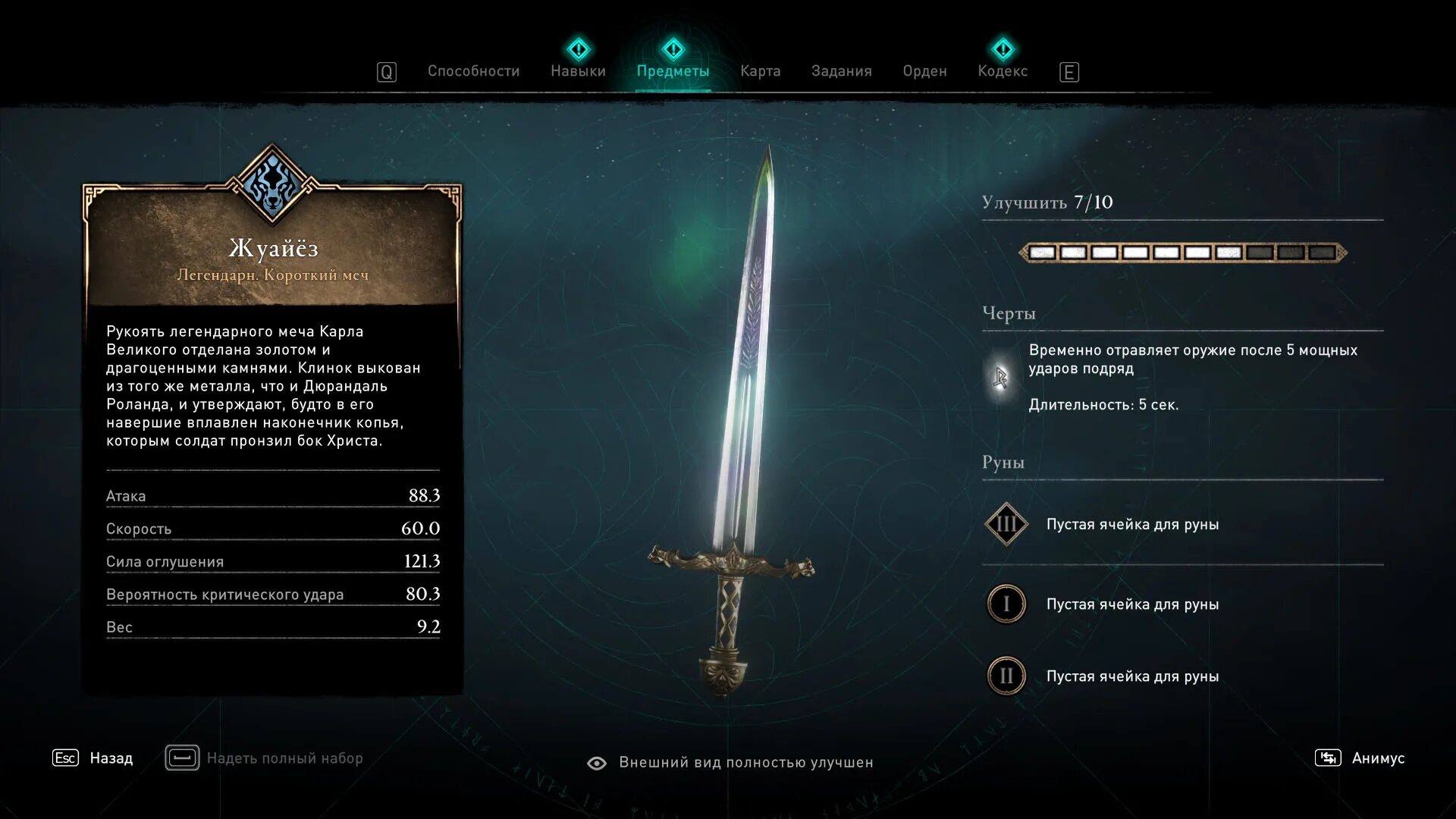Select the notification diamond above Навыки
Image resolution: width=1456 pixels, height=819 pixels.
pos(579,50)
